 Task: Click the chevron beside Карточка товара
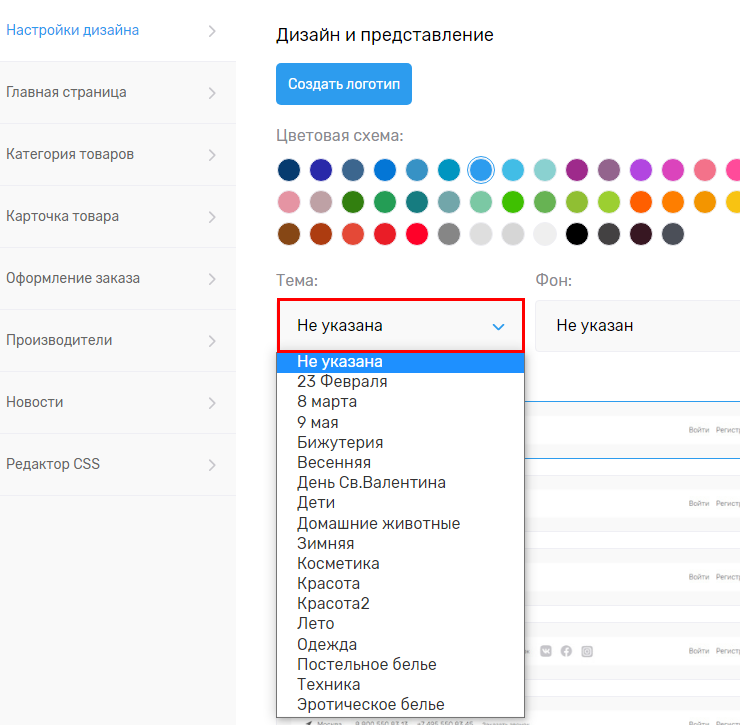[x=212, y=217]
